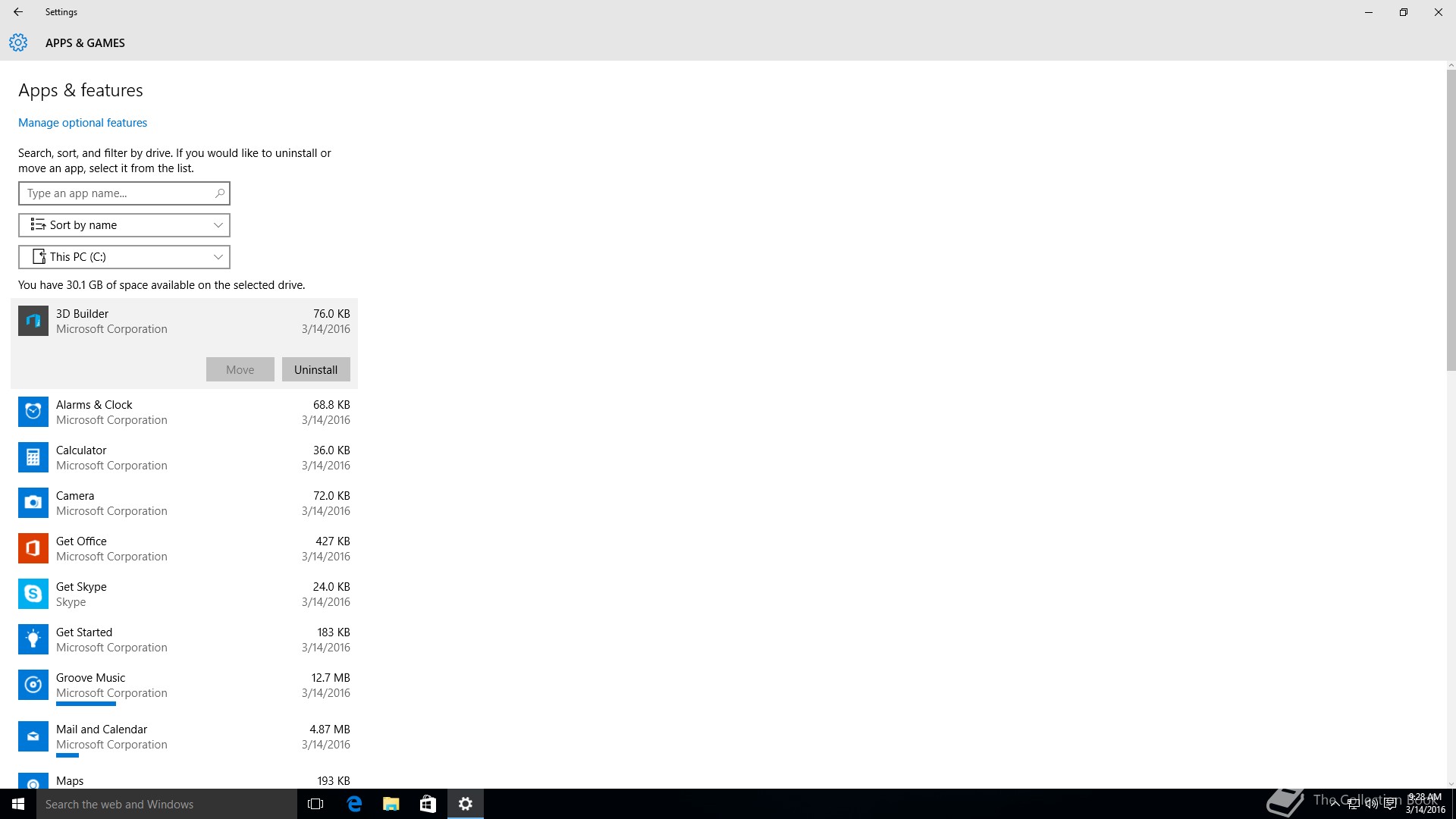Click the Get Office app icon
Image resolution: width=1456 pixels, height=819 pixels.
33,548
